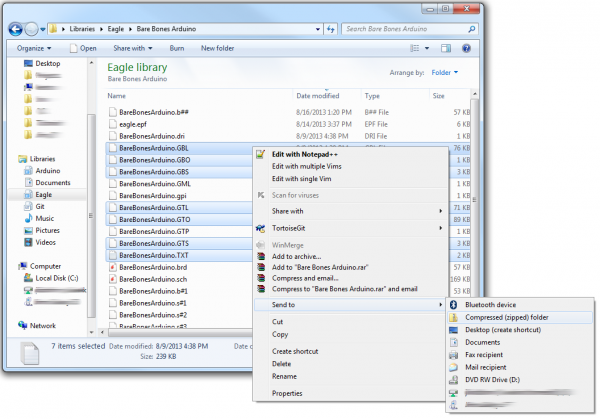Click the WinRAR icon beside Add to archive

(x=262, y=255)
